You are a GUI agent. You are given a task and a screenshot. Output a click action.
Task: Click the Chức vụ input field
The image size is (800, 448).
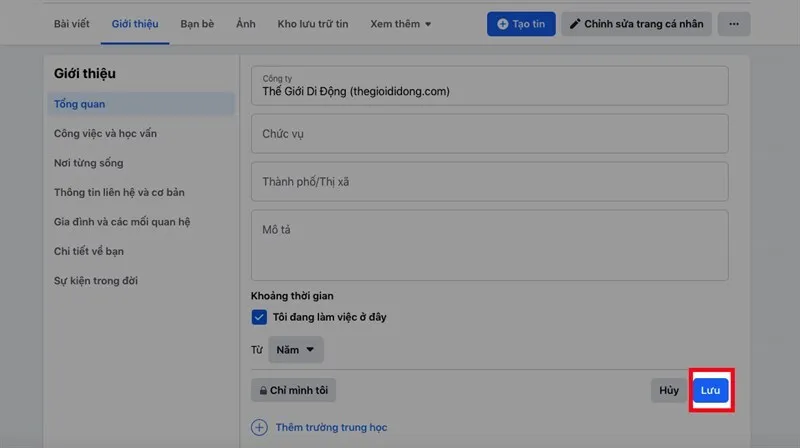(x=489, y=133)
